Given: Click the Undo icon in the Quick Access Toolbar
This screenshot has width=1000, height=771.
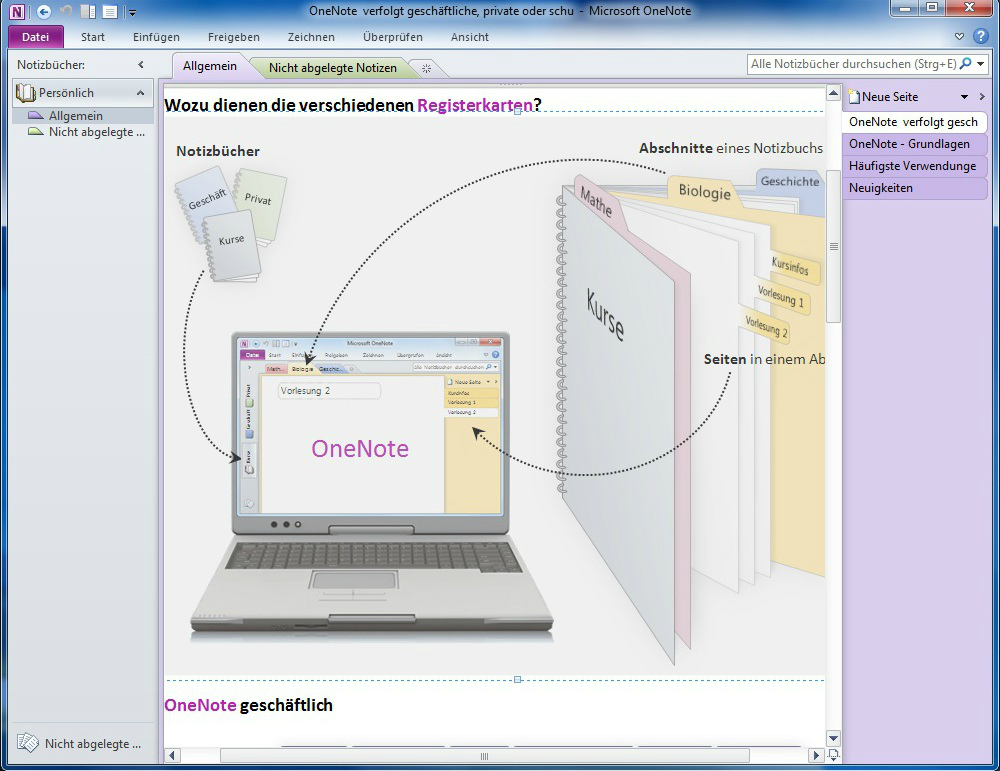Looking at the screenshot, I should (x=66, y=11).
